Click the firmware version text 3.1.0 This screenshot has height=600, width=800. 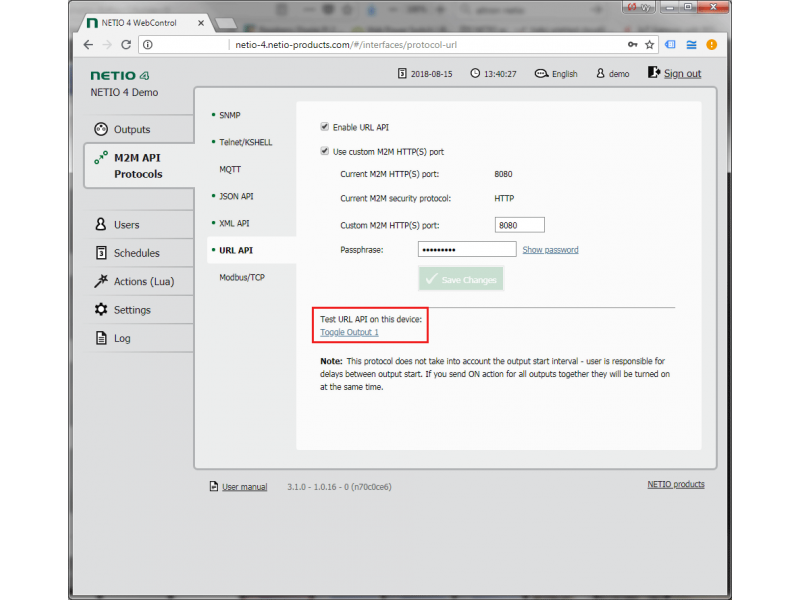(339, 487)
